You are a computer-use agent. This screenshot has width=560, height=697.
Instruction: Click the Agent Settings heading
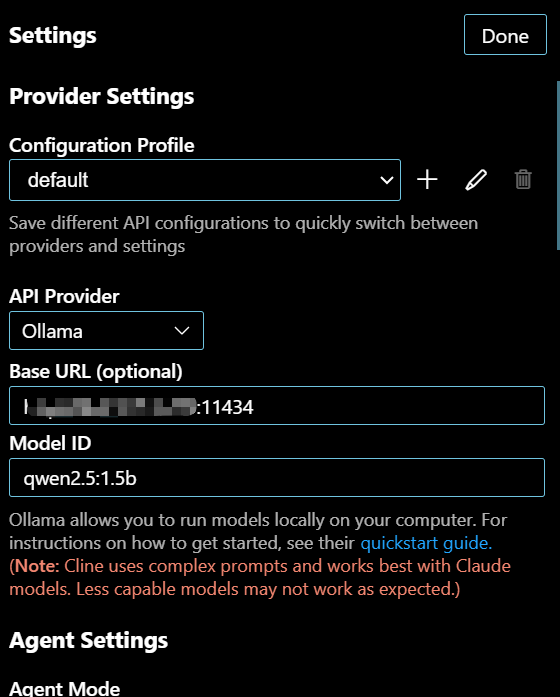tap(88, 641)
